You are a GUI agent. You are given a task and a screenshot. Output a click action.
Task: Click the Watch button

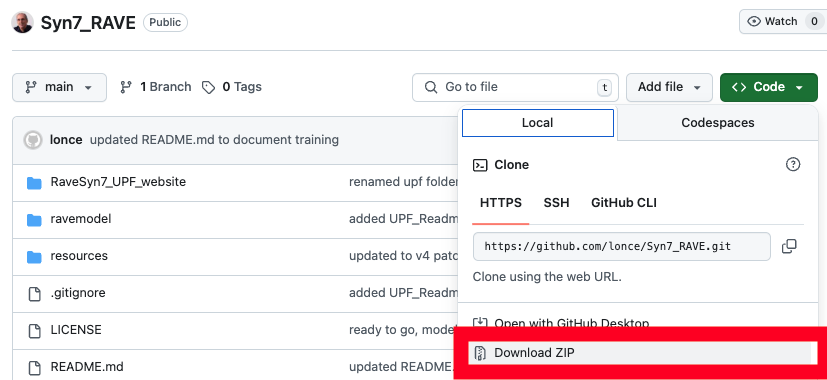tap(783, 22)
